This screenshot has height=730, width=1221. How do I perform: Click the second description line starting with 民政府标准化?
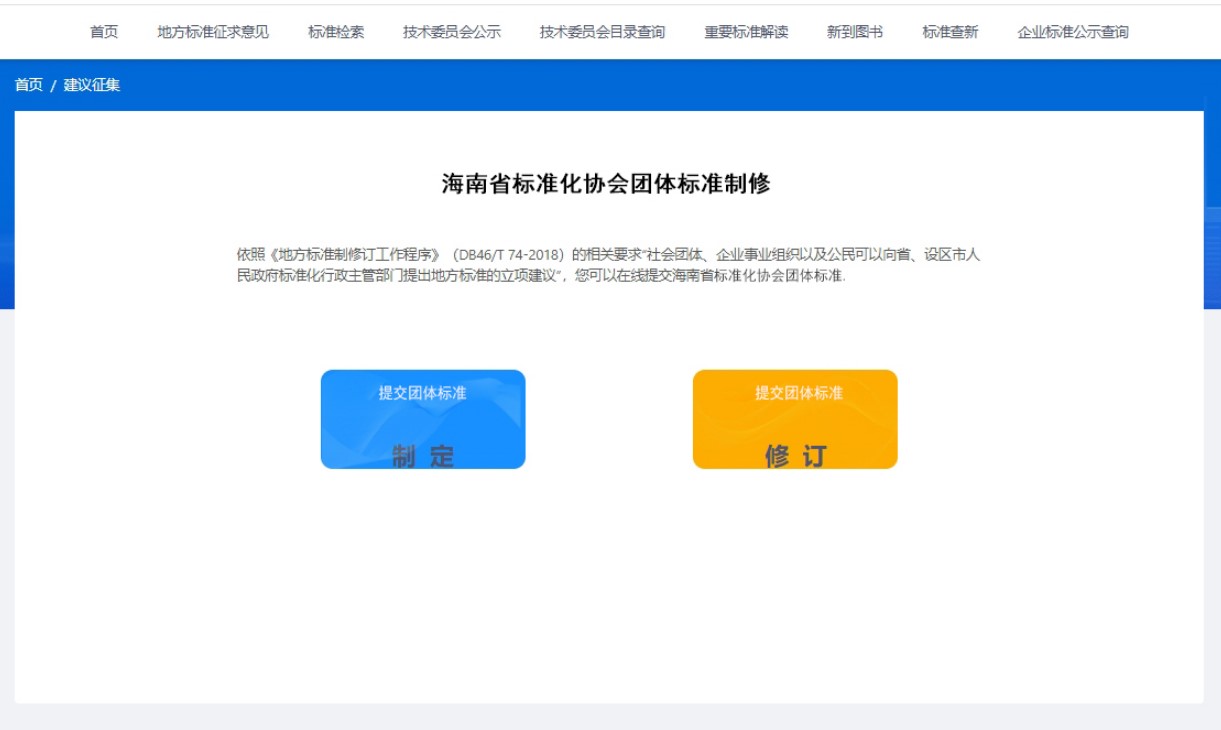tap(540, 276)
